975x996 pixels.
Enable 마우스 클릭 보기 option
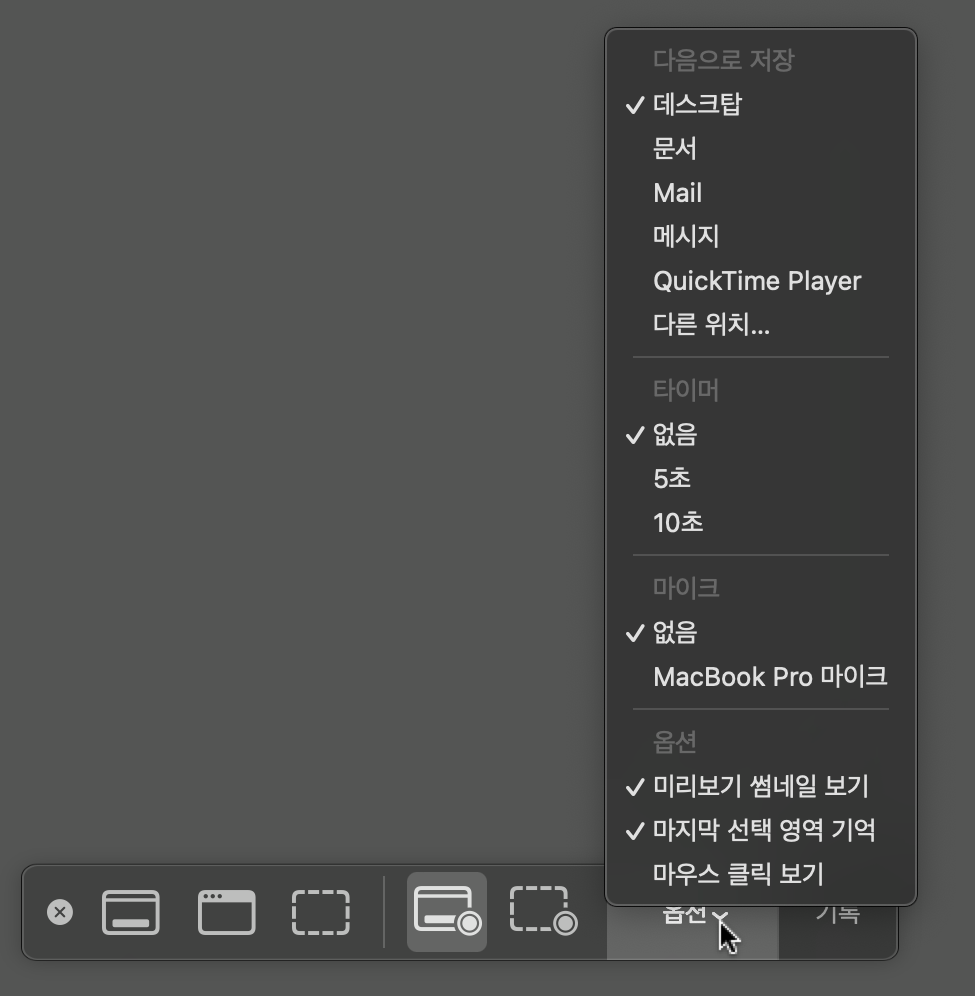pyautogui.click(x=761, y=875)
